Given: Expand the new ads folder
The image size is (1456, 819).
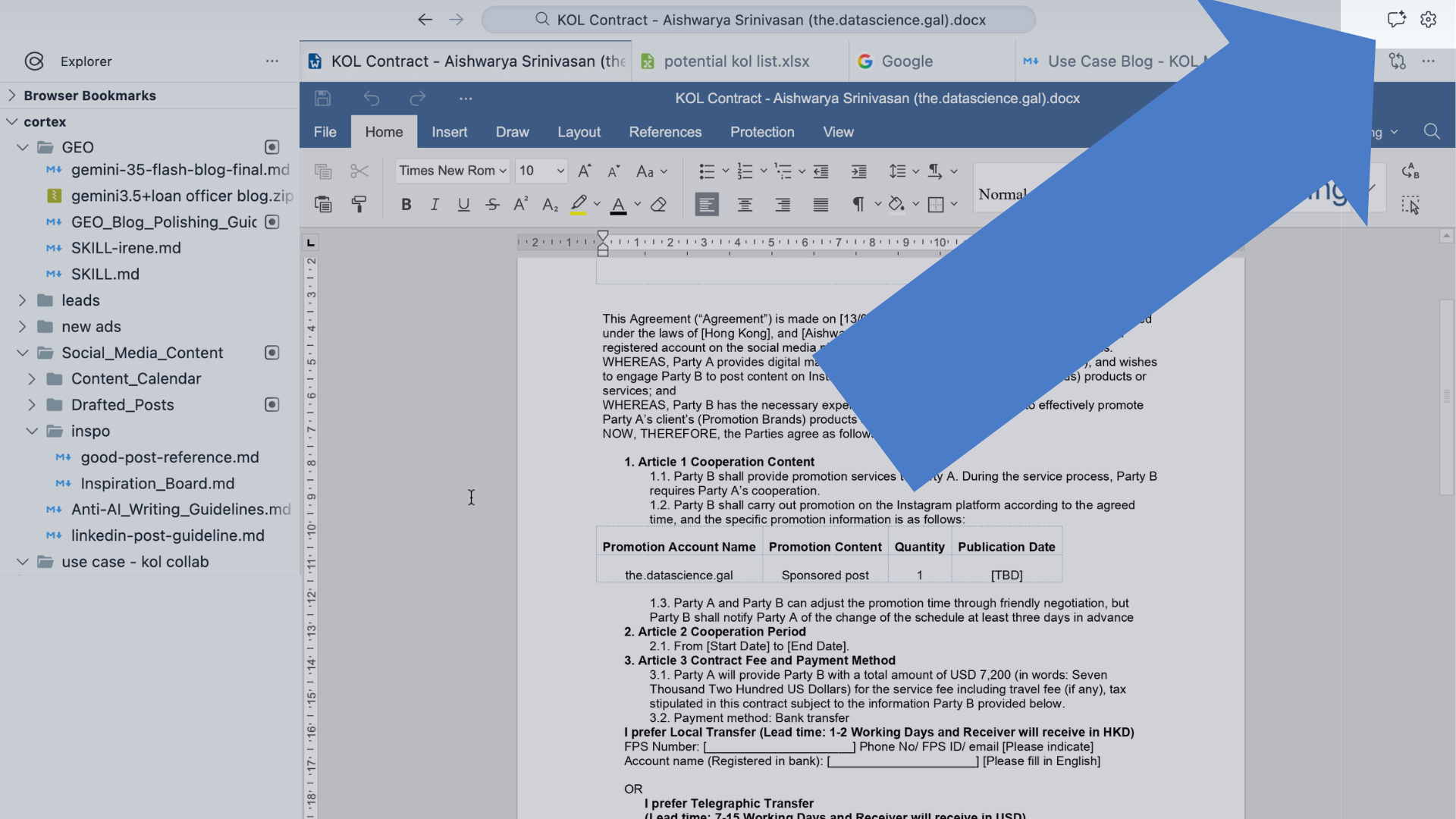Looking at the screenshot, I should click(x=23, y=327).
